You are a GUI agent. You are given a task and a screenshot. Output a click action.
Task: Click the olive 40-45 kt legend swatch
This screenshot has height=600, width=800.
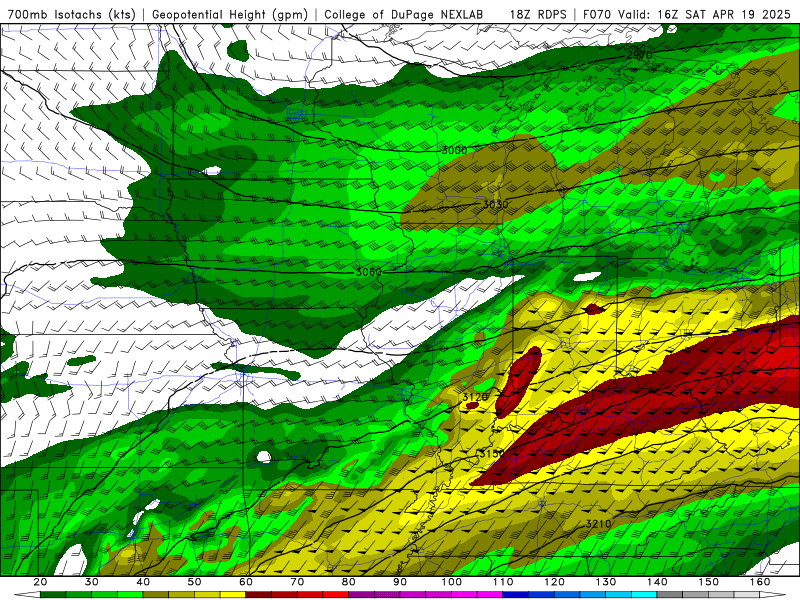[156, 595]
